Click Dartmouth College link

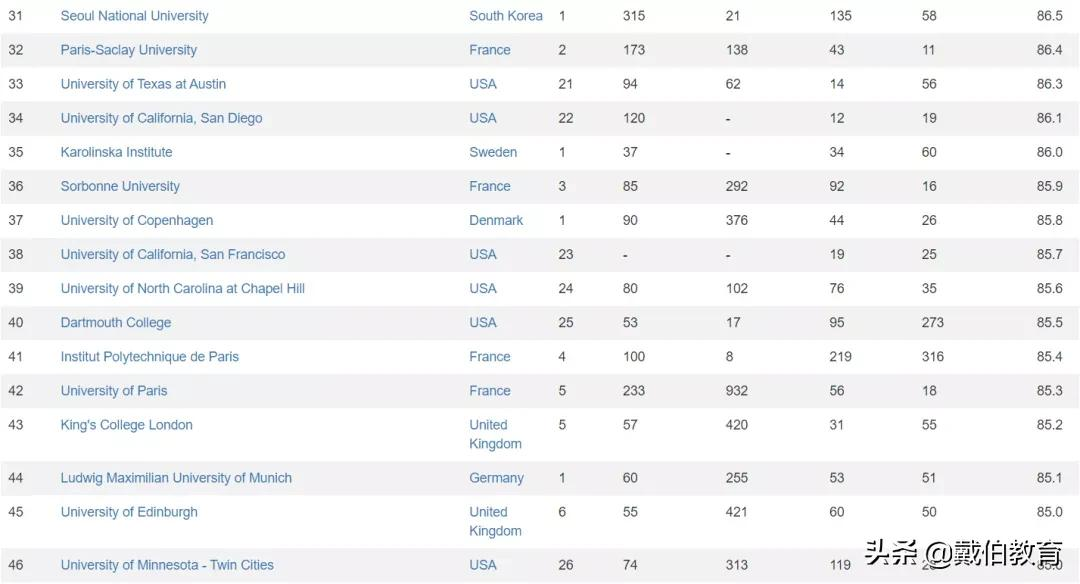click(x=115, y=322)
